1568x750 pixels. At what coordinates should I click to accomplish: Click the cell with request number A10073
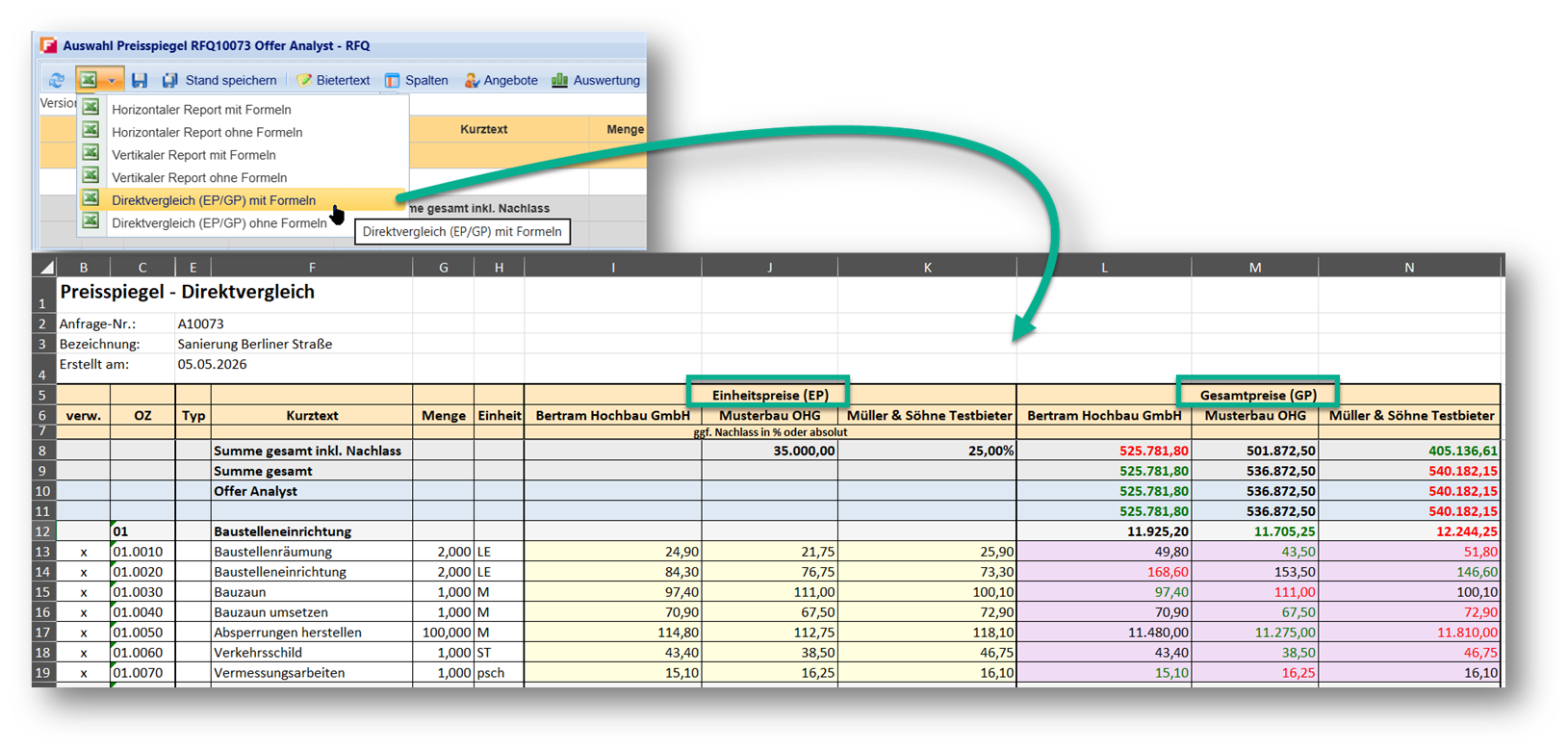coord(200,323)
